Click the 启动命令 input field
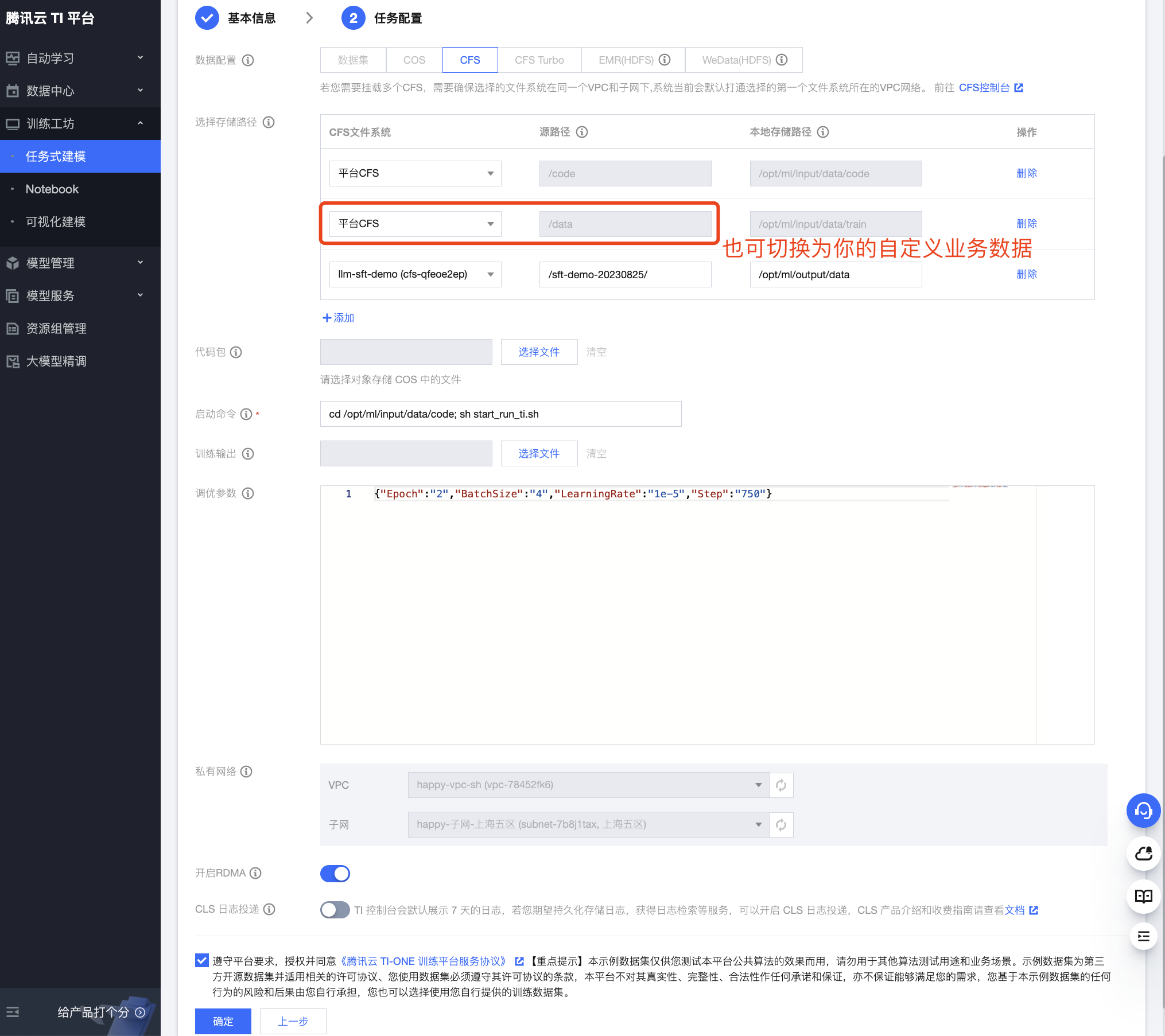Screen dimensions: 1165x1036 tap(500, 414)
